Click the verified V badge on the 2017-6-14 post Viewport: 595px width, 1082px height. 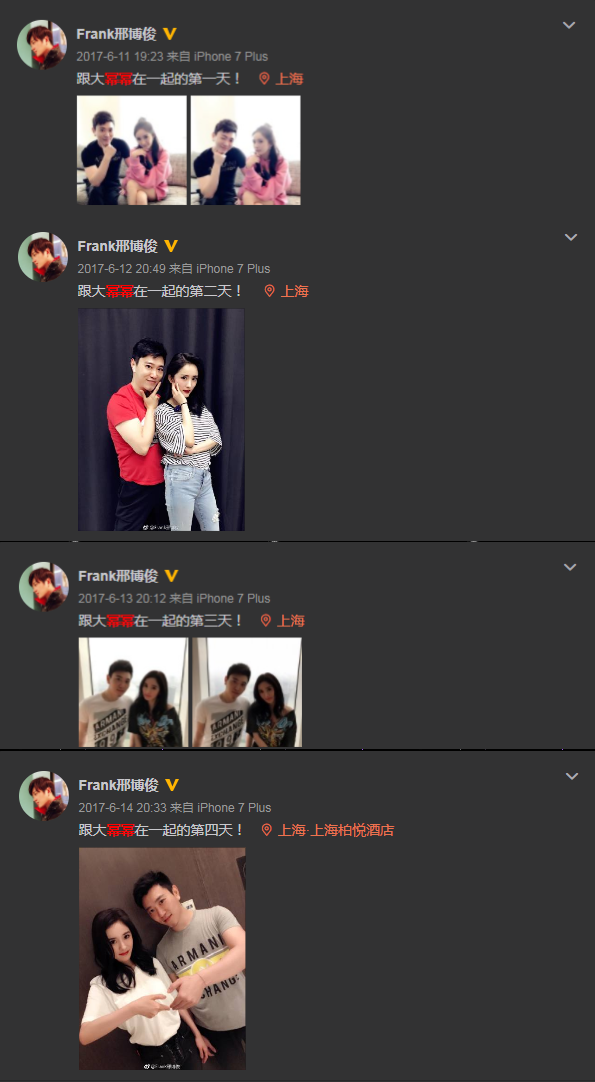pyautogui.click(x=171, y=785)
